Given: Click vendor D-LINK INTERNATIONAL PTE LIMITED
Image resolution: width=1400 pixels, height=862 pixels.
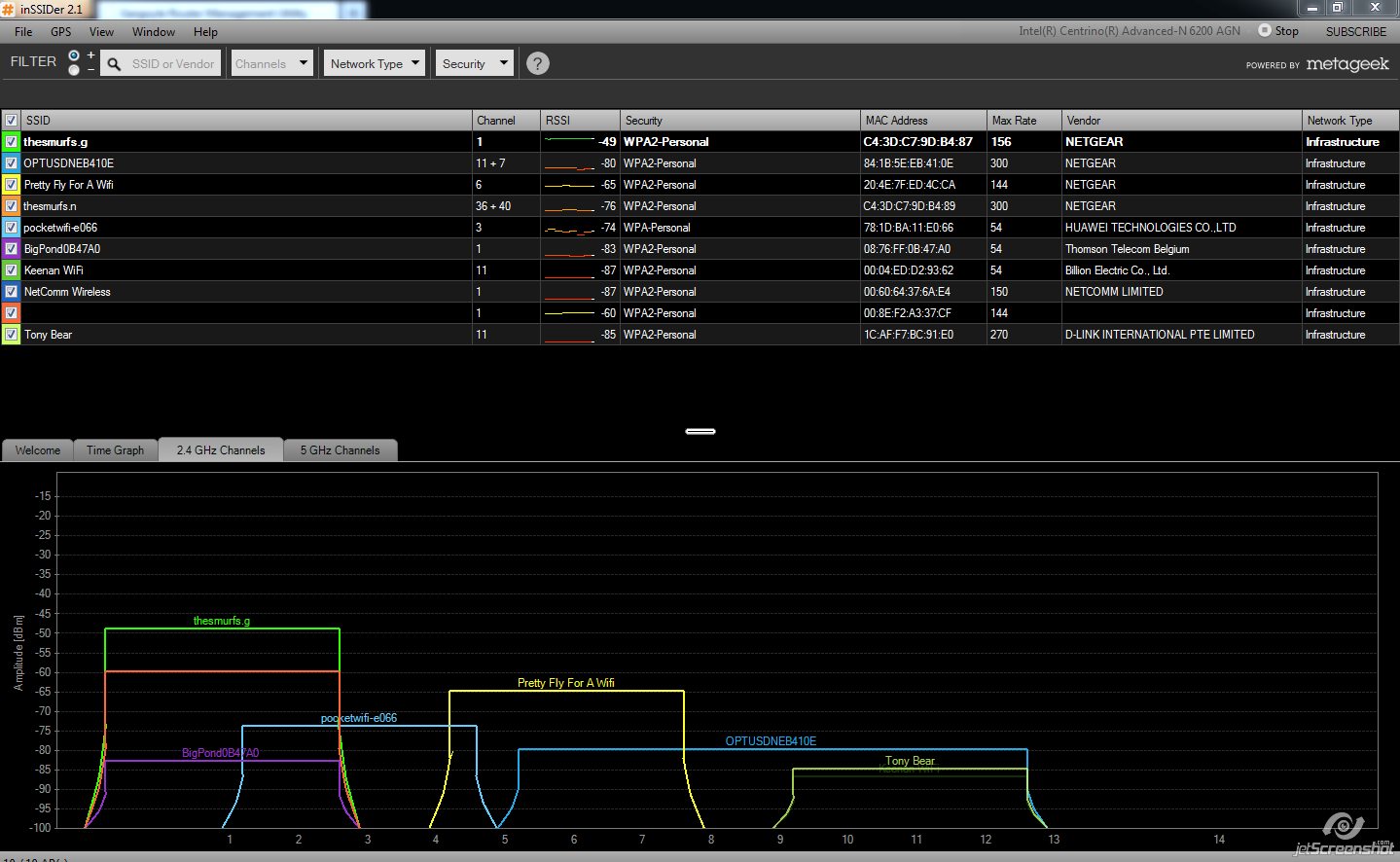Looking at the screenshot, I should click(x=1160, y=335).
